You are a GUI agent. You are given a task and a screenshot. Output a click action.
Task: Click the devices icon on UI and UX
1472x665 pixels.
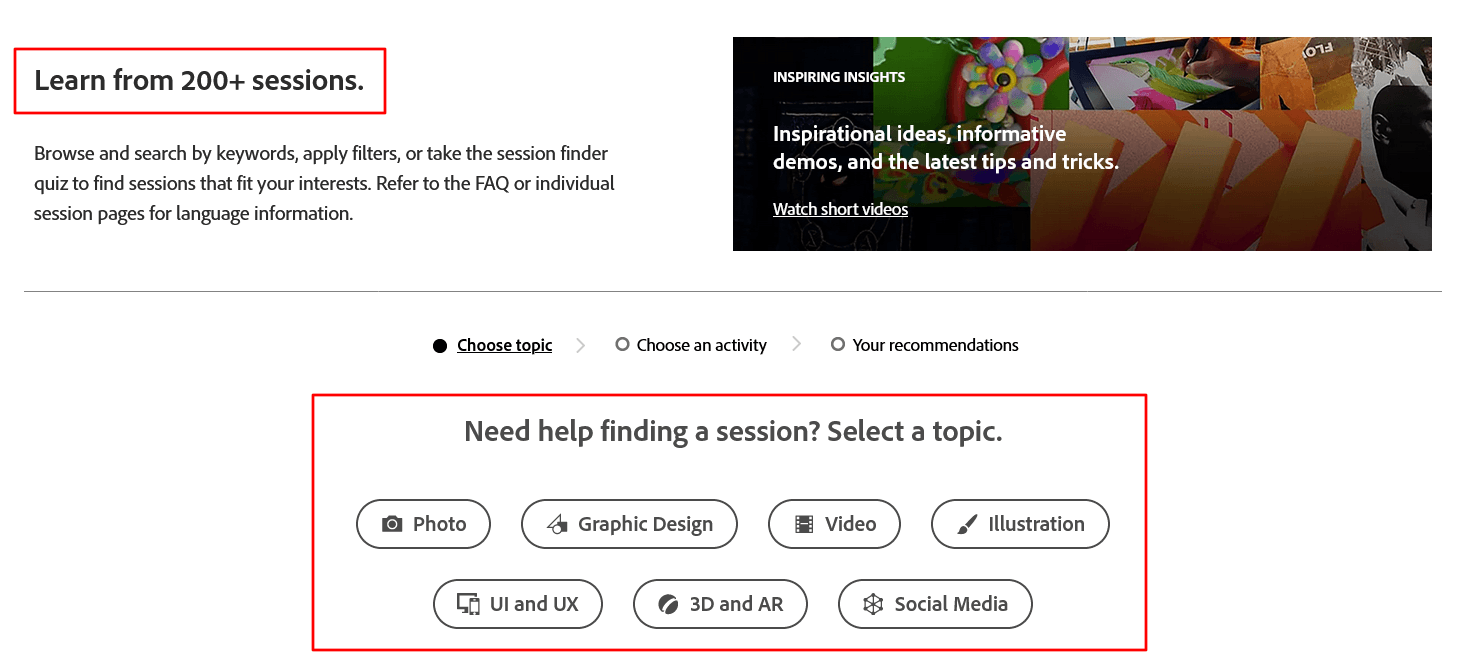click(x=468, y=604)
